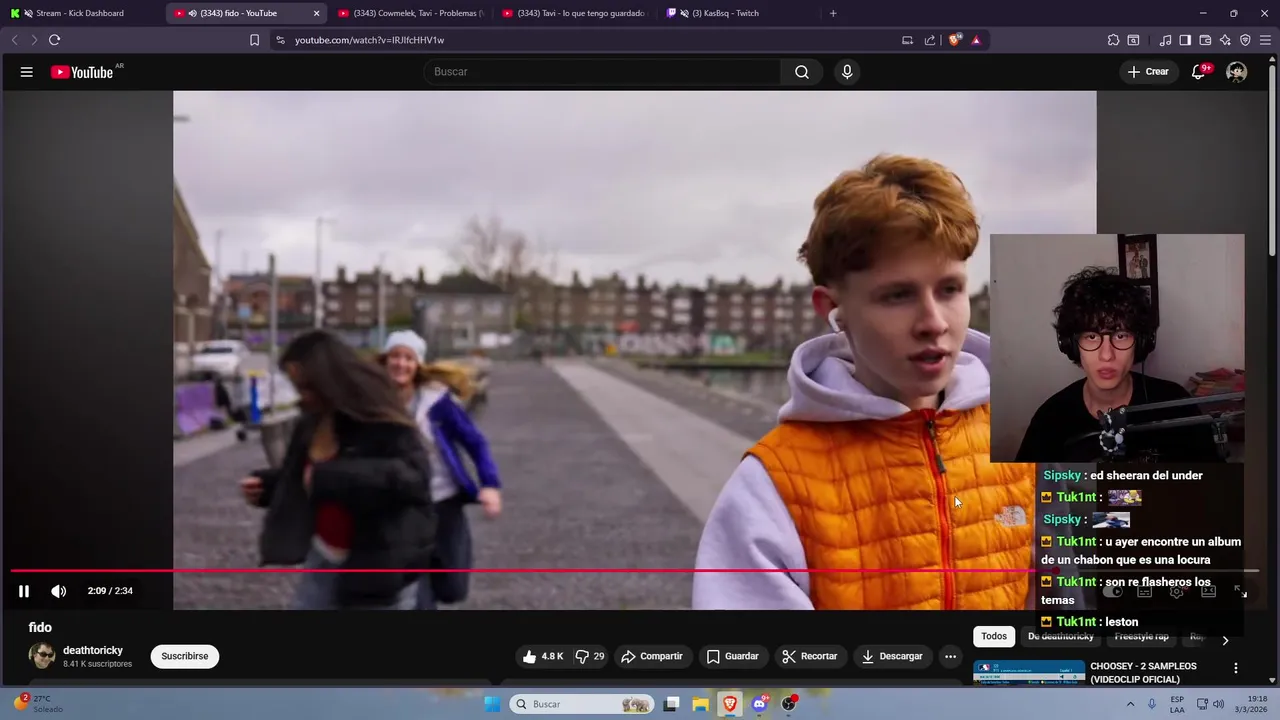
Task: Switch to Tavi - lo que tengo guardado tab
Action: pos(574,13)
